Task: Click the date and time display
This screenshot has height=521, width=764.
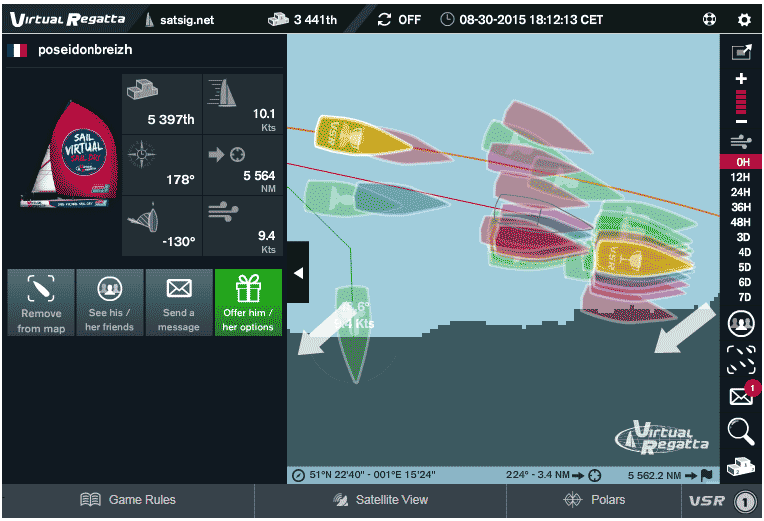Action: click(x=531, y=19)
